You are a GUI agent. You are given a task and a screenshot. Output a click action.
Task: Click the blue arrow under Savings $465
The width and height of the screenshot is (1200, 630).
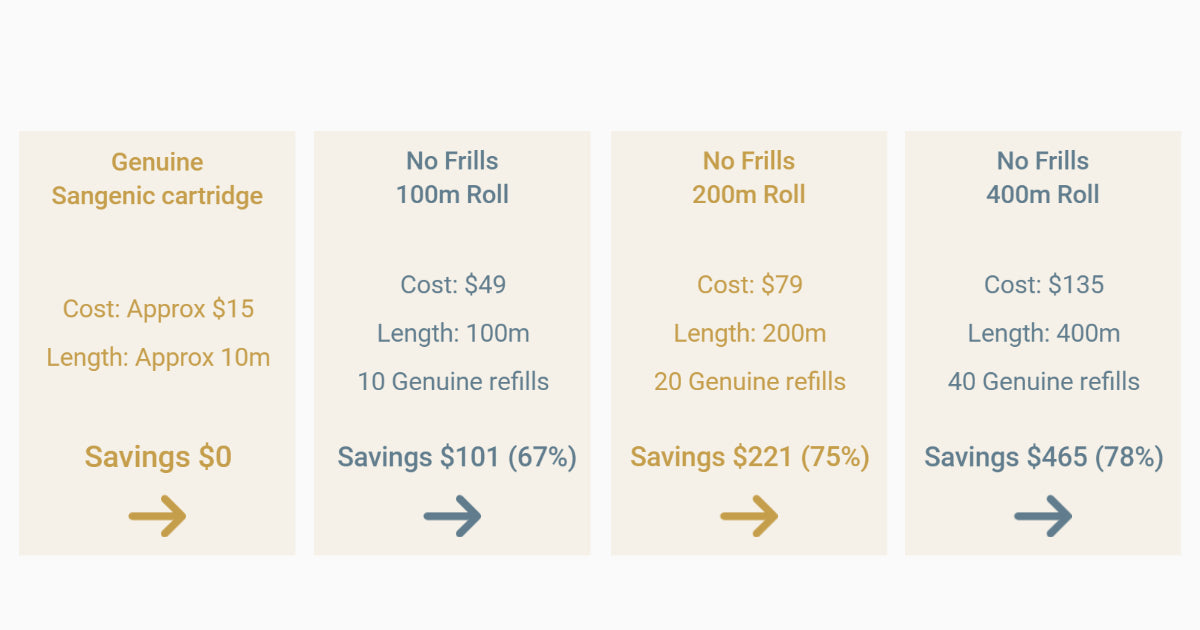pyautogui.click(x=1043, y=517)
